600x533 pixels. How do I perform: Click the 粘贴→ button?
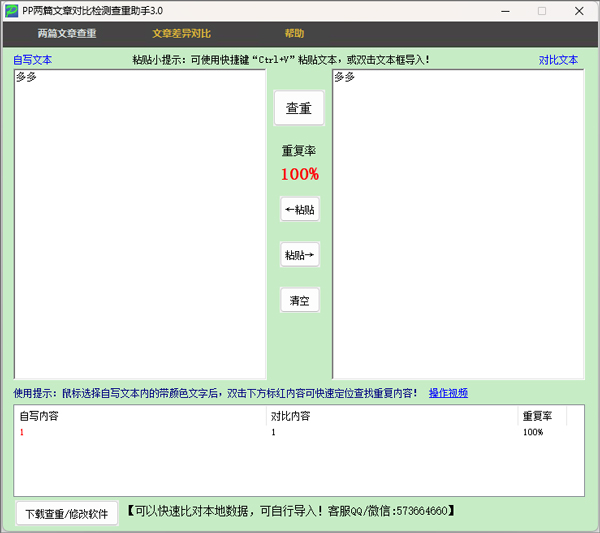(x=299, y=255)
